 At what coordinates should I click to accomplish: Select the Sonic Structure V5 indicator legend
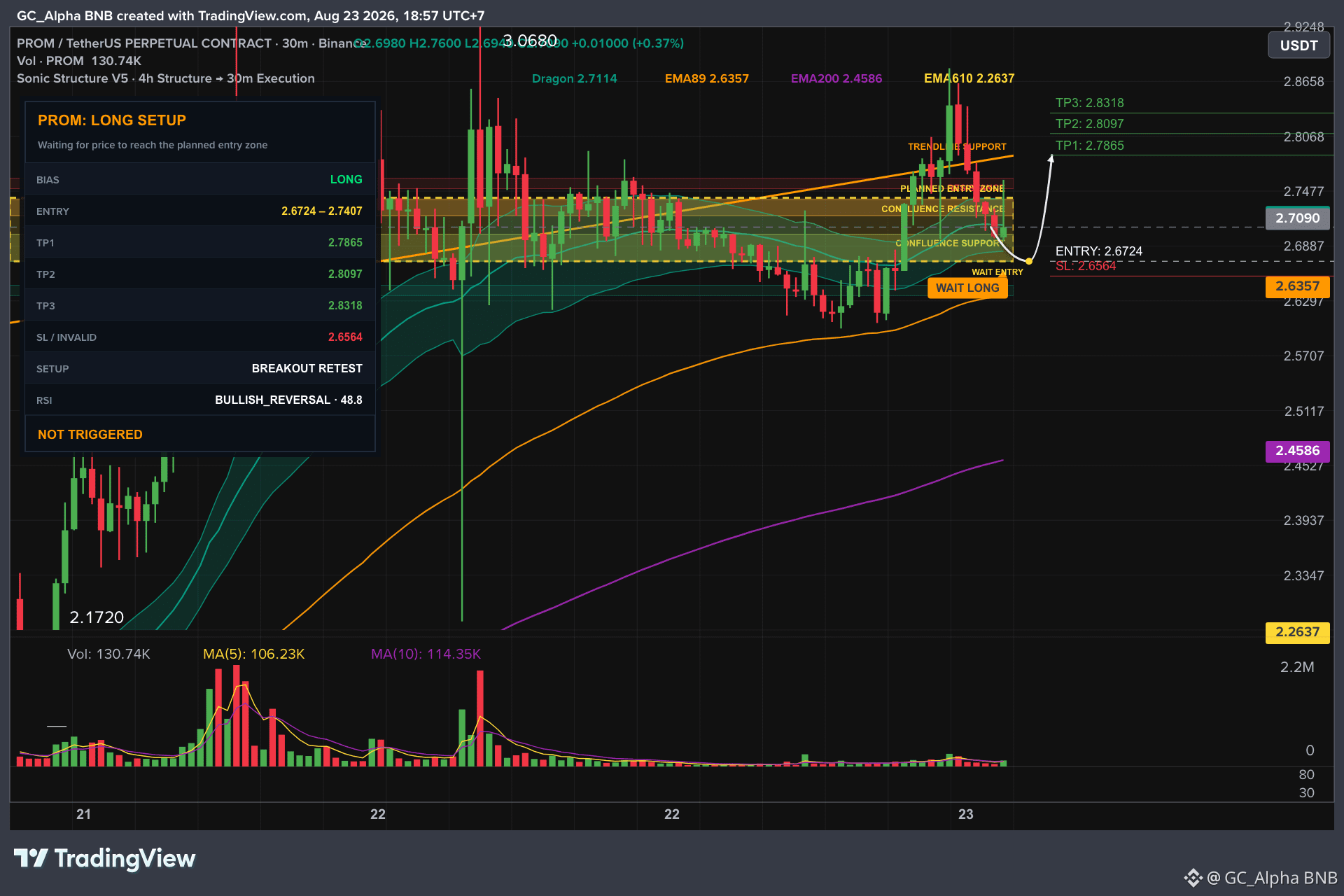point(166,78)
